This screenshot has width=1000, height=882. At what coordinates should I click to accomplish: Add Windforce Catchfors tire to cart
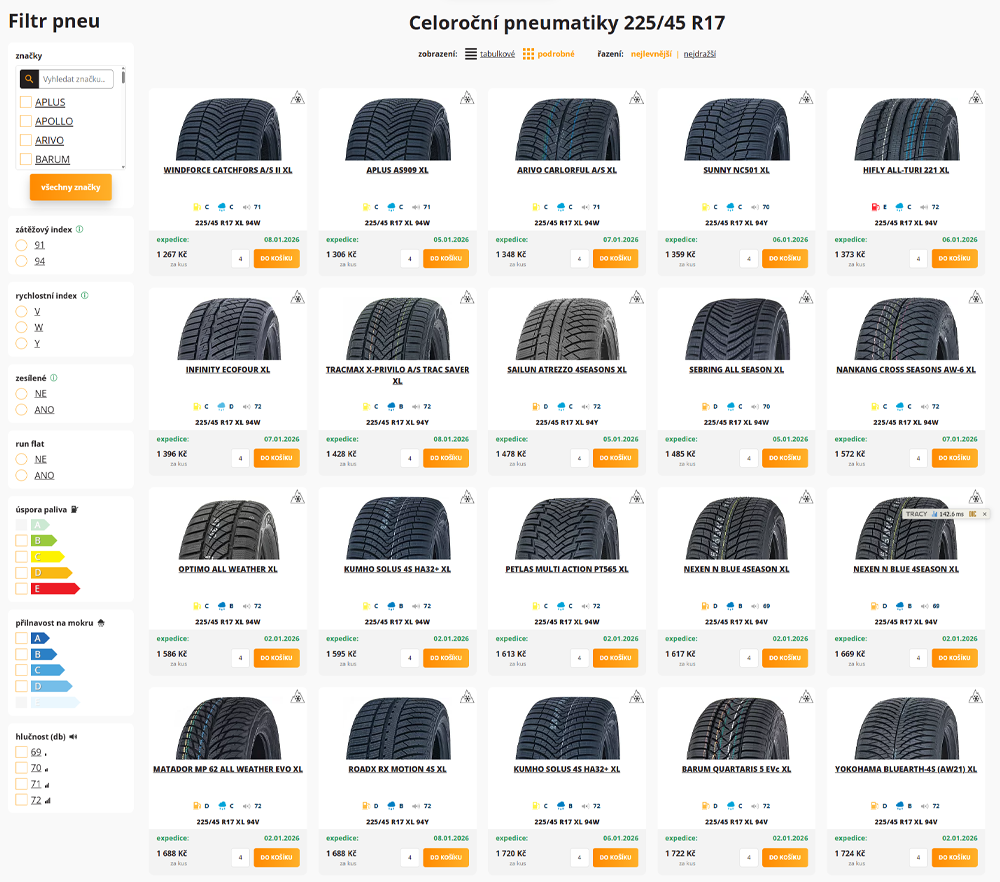[276, 258]
